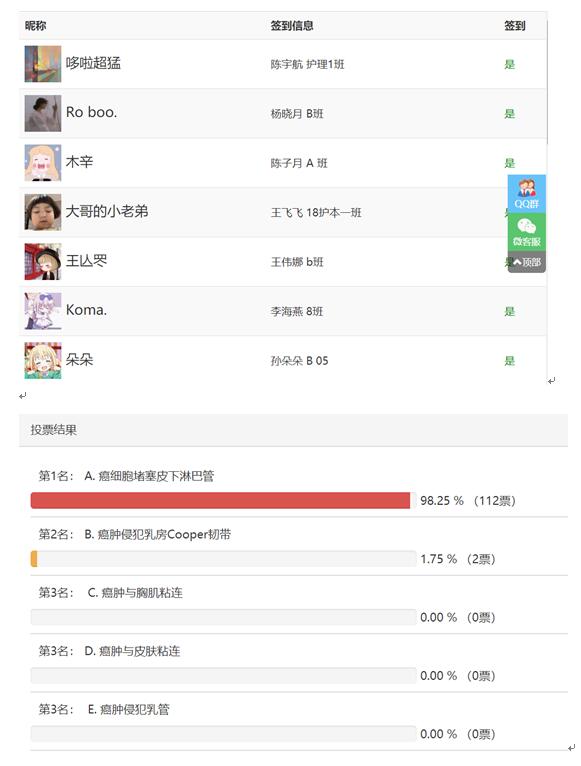Click the 签到信息 column header
Screen dimensions: 581x766
pyautogui.click(x=292, y=25)
